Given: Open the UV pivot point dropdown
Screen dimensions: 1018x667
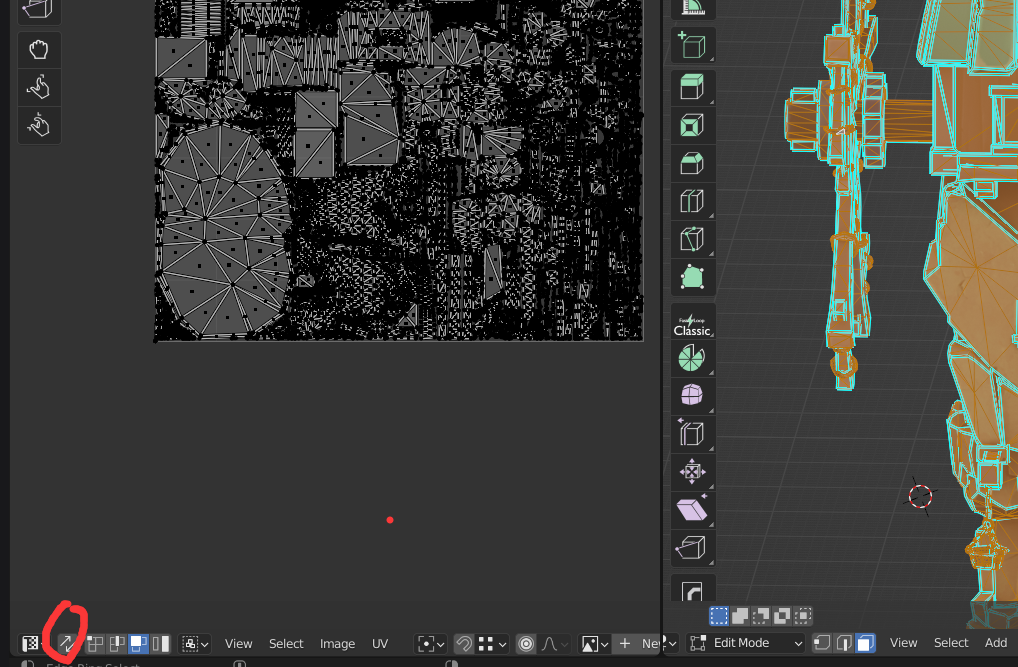Looking at the screenshot, I should [430, 644].
